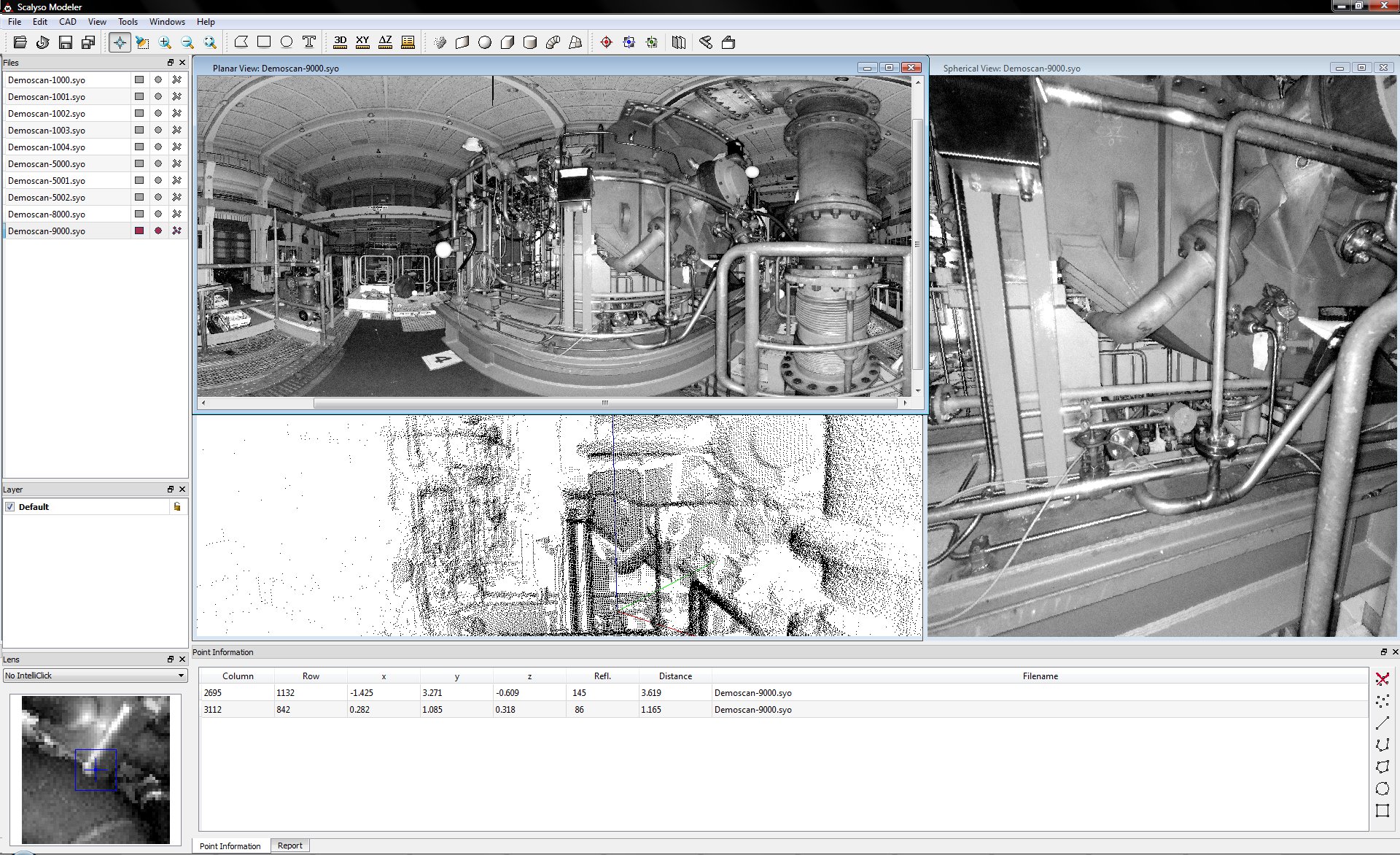Open the No IntelliClick dropdown

[x=95, y=676]
